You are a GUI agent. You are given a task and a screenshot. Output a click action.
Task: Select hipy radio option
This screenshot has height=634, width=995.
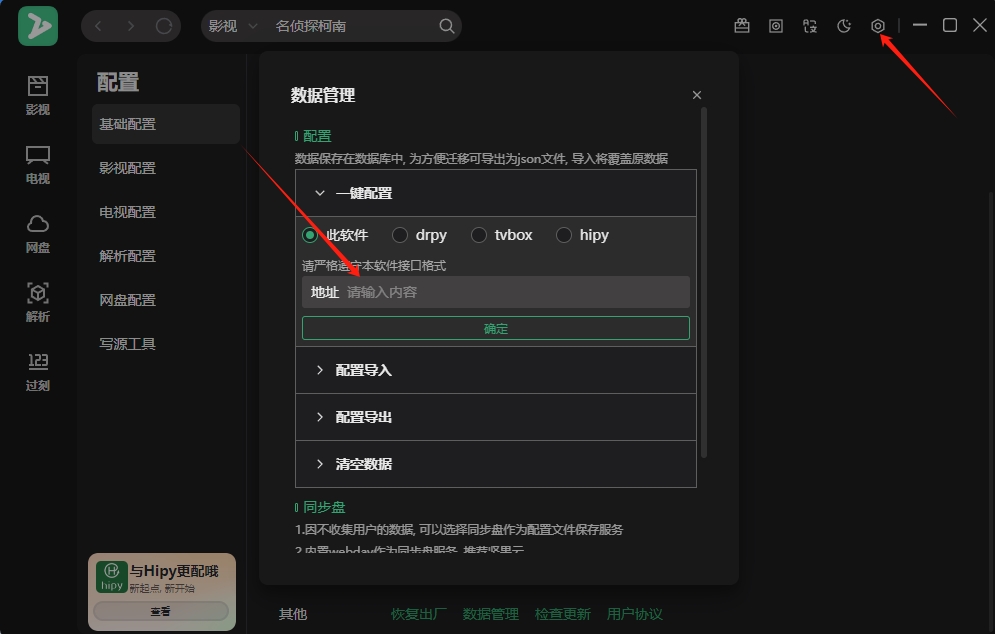tap(583, 235)
